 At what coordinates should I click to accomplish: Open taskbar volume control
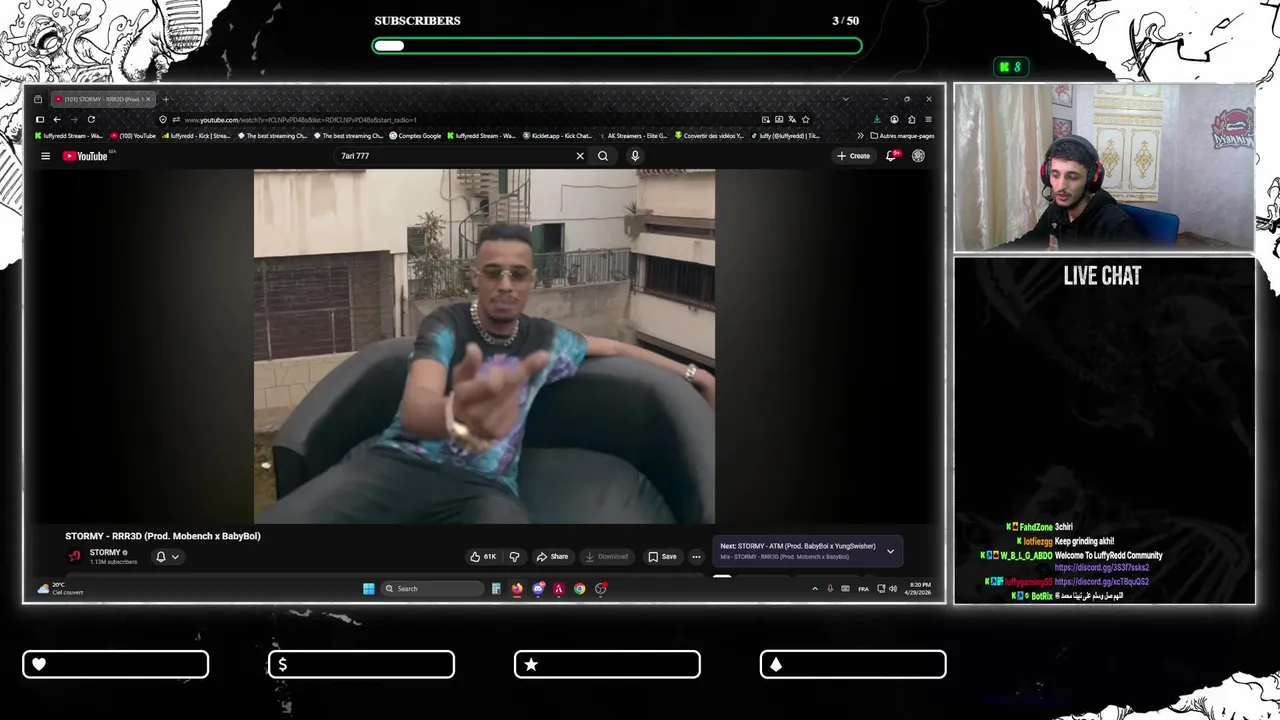click(x=893, y=589)
